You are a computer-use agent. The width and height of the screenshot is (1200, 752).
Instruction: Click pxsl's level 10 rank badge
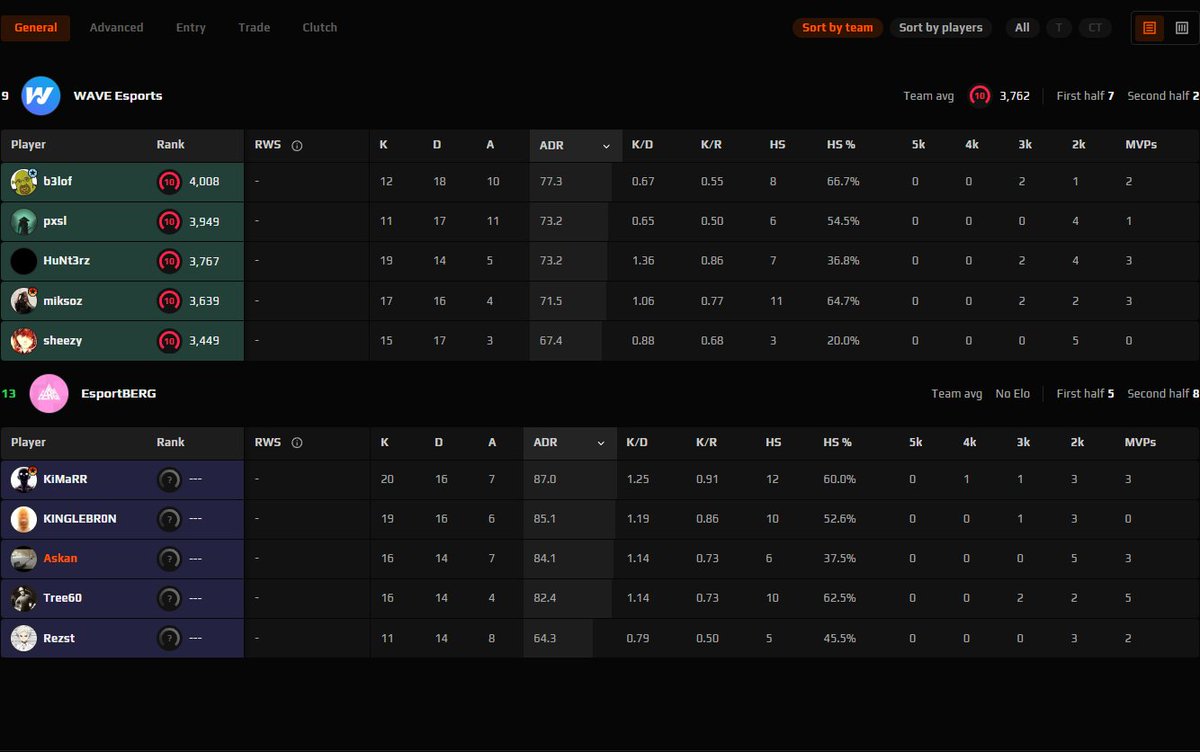click(x=169, y=221)
